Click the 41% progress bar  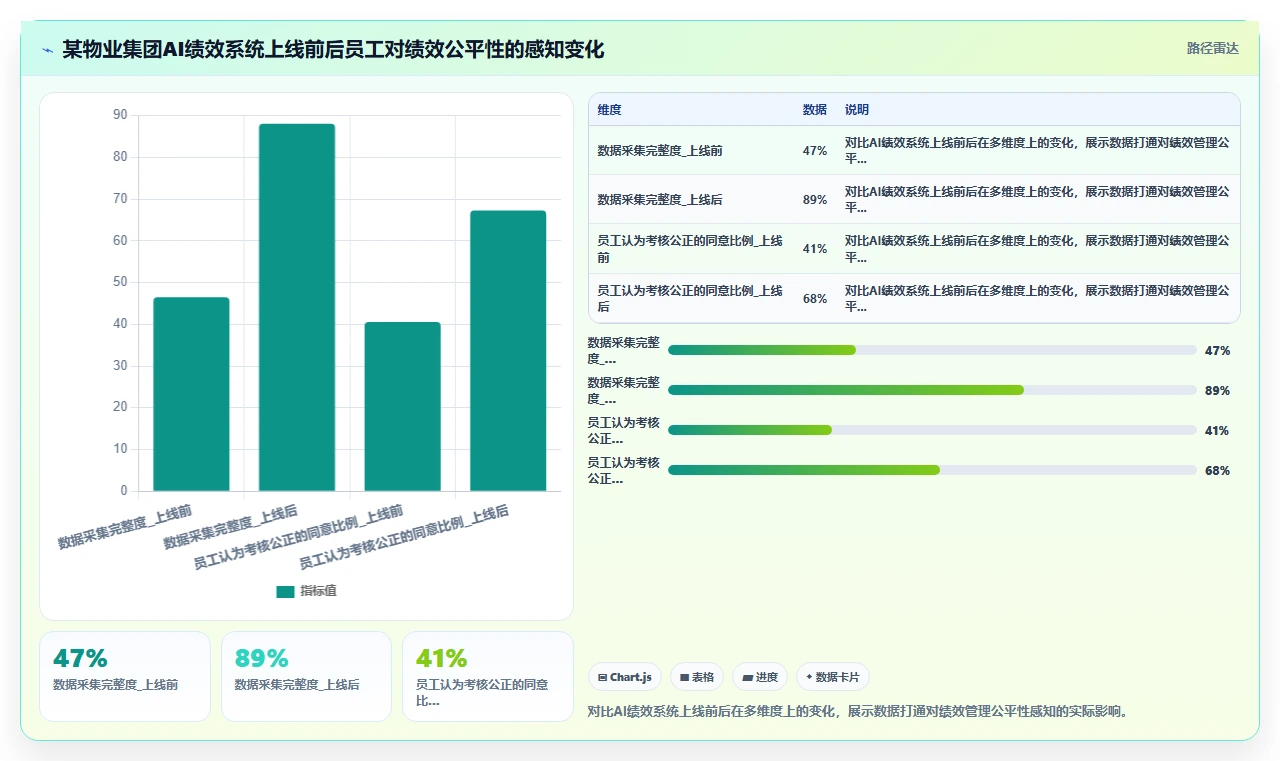point(932,430)
